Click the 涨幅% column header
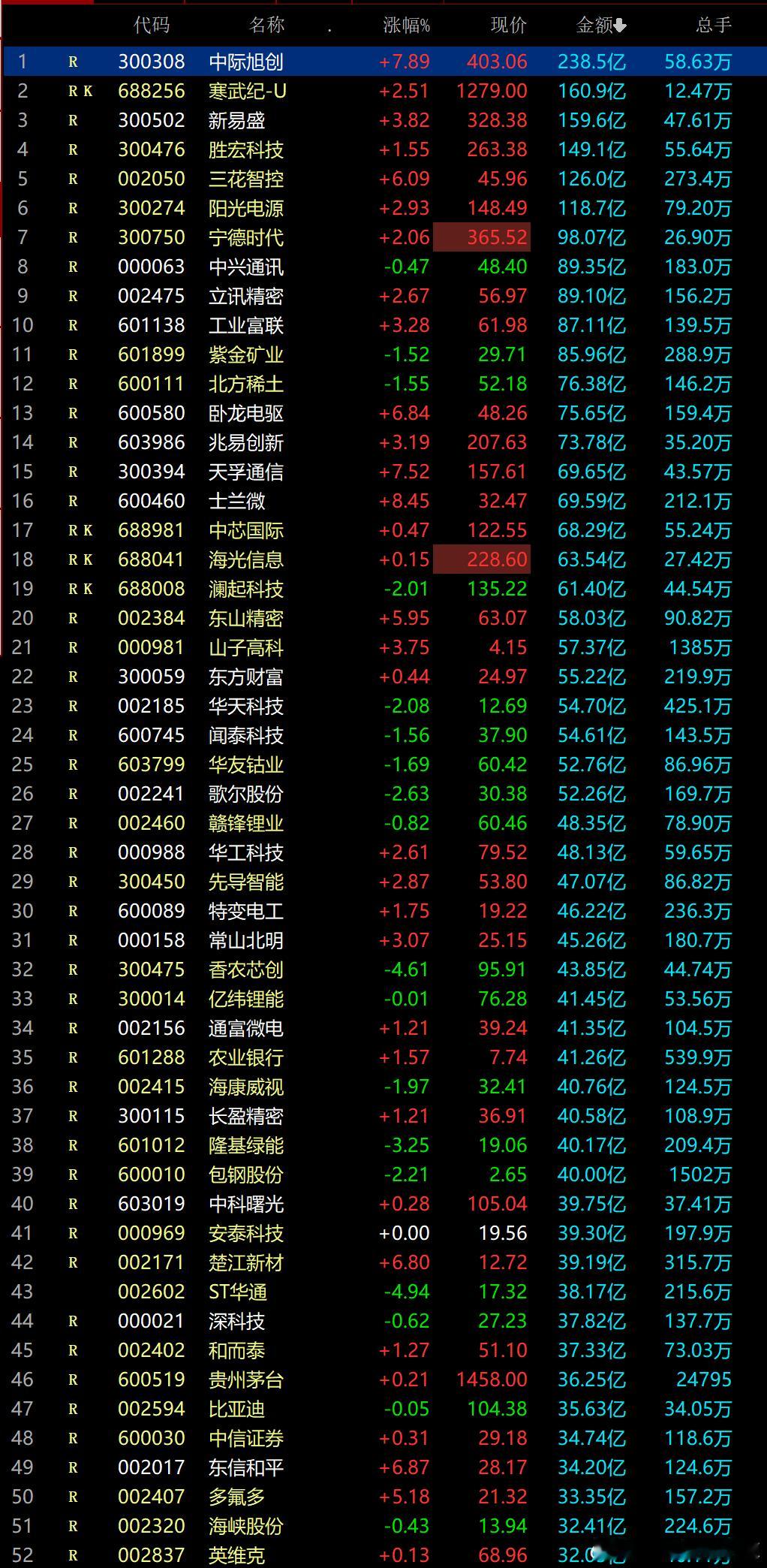 click(x=406, y=26)
